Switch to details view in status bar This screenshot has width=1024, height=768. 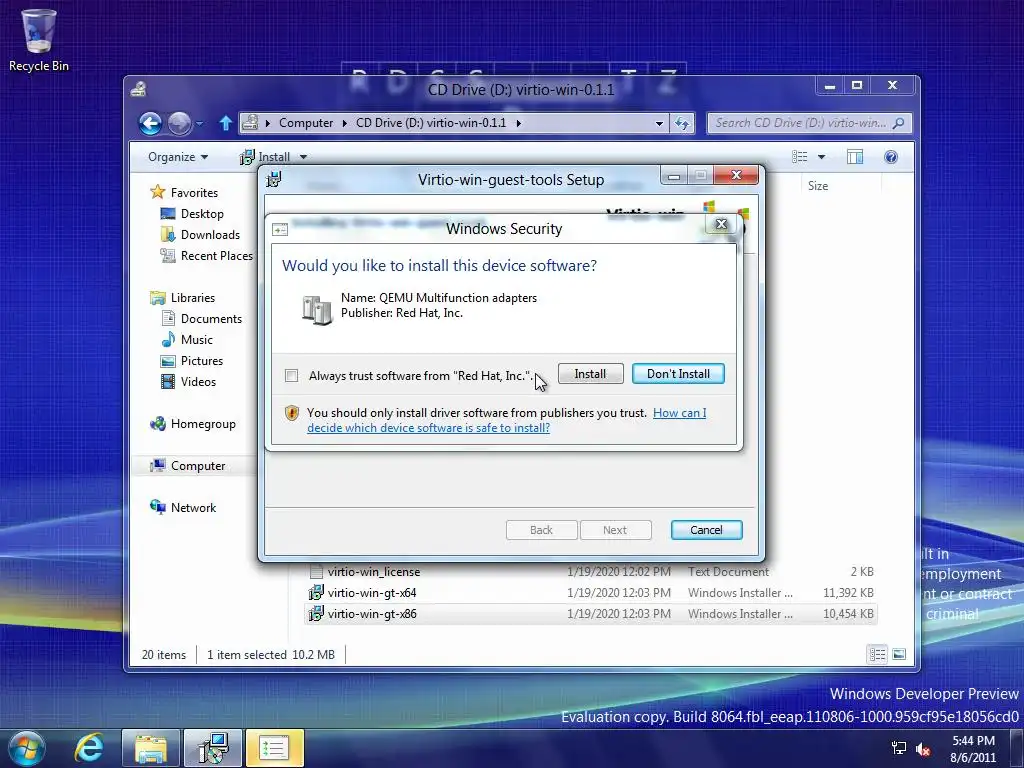tap(877, 654)
